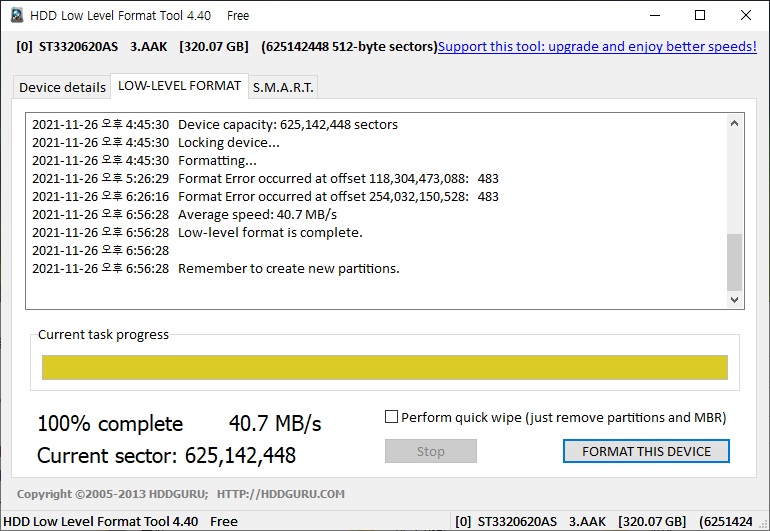Switch to the S.M.A.R.T. tab

click(x=283, y=87)
